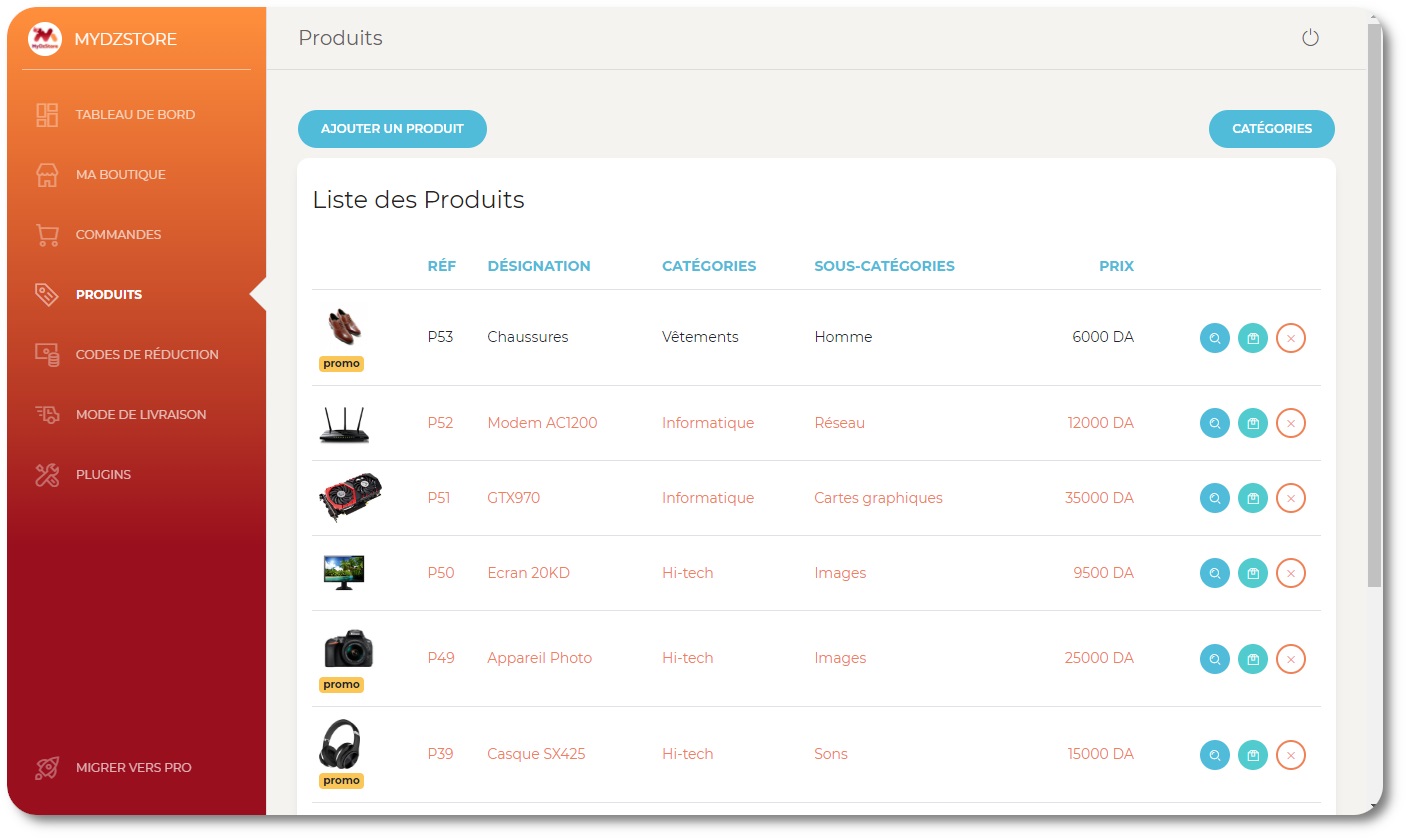Click the power logout icon top right
Image resolution: width=1406 pixels, height=838 pixels.
pyautogui.click(x=1311, y=37)
